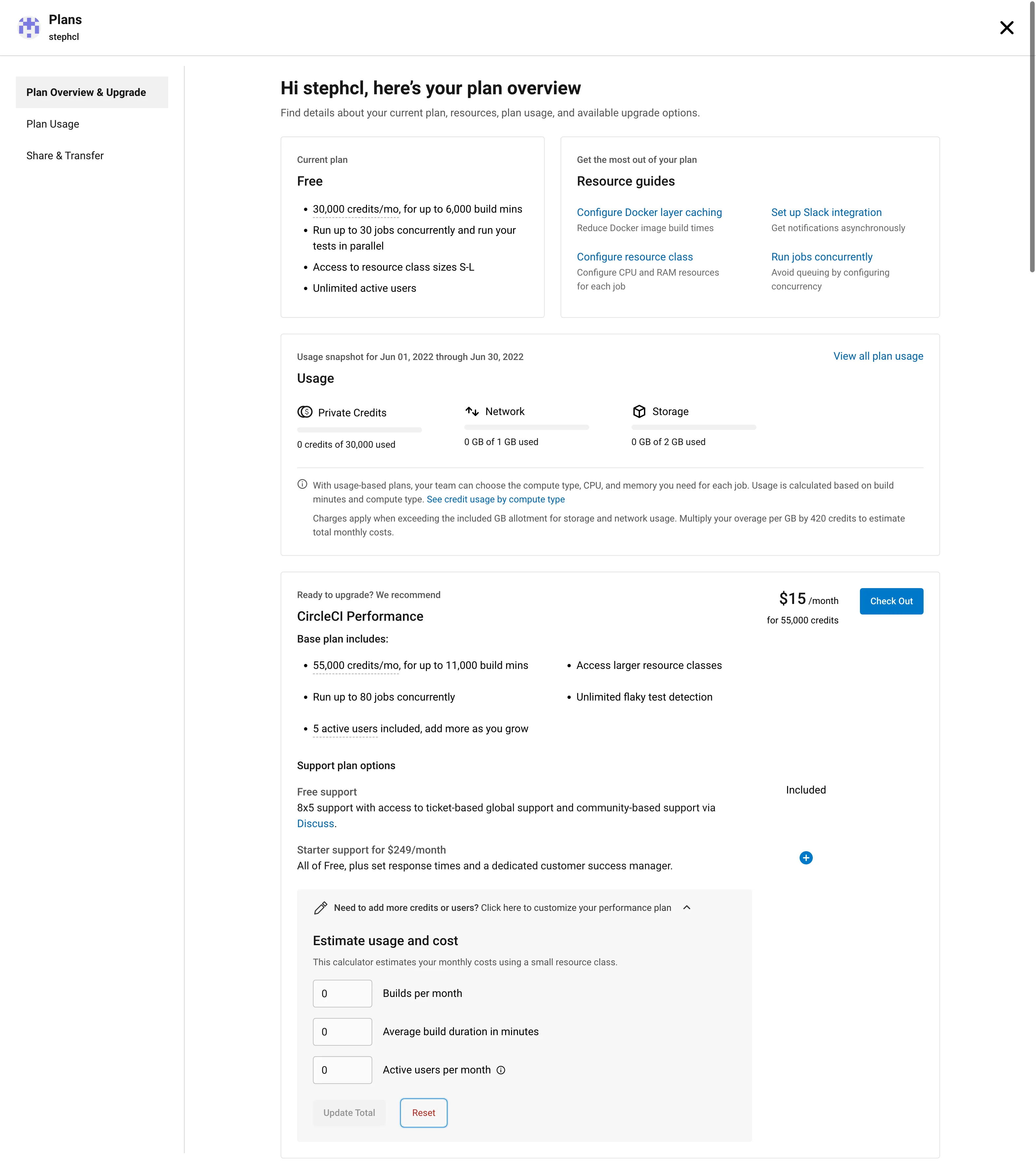This screenshot has width=1036, height=1169.
Task: Click the info icon beside usage-based plans note
Action: pyautogui.click(x=302, y=484)
